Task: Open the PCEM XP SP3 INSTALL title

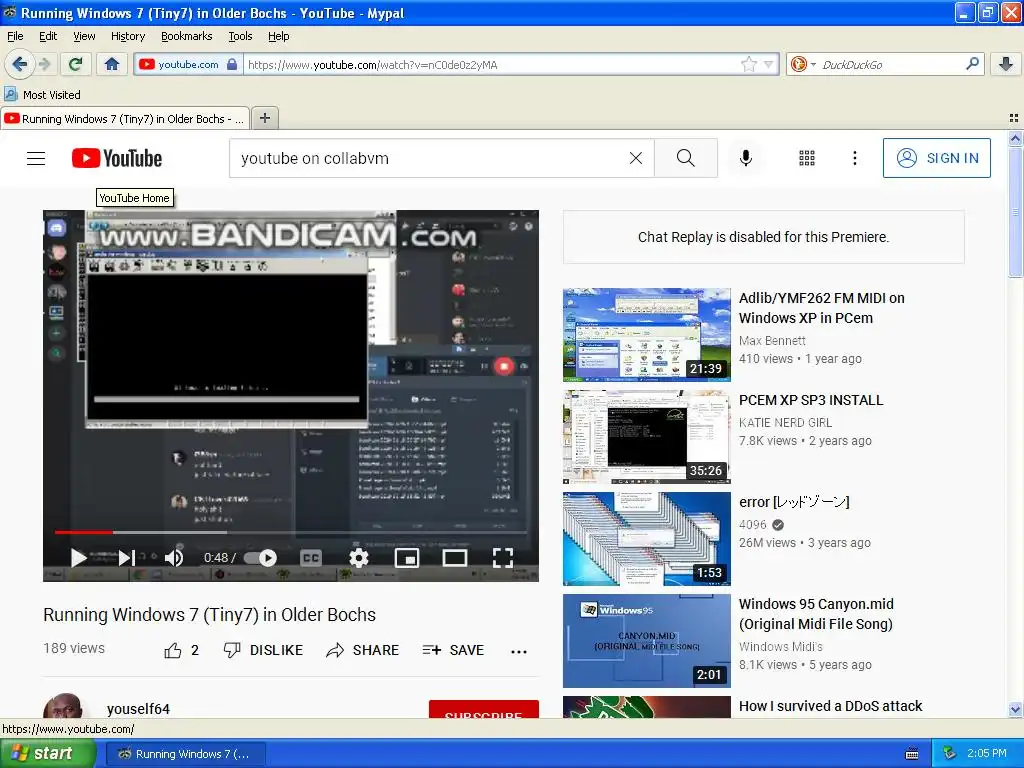Action: [810, 400]
